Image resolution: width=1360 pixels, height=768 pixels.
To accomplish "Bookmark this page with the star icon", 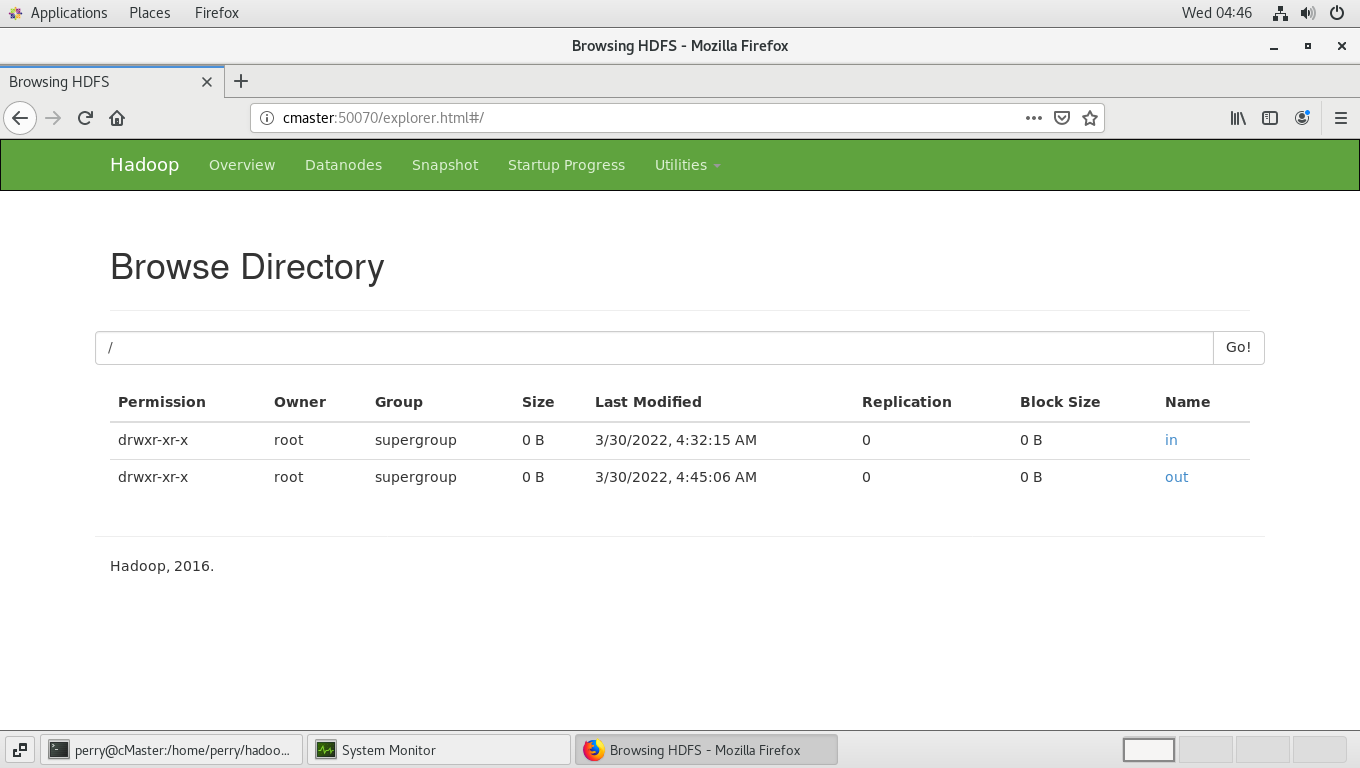I will click(1090, 118).
